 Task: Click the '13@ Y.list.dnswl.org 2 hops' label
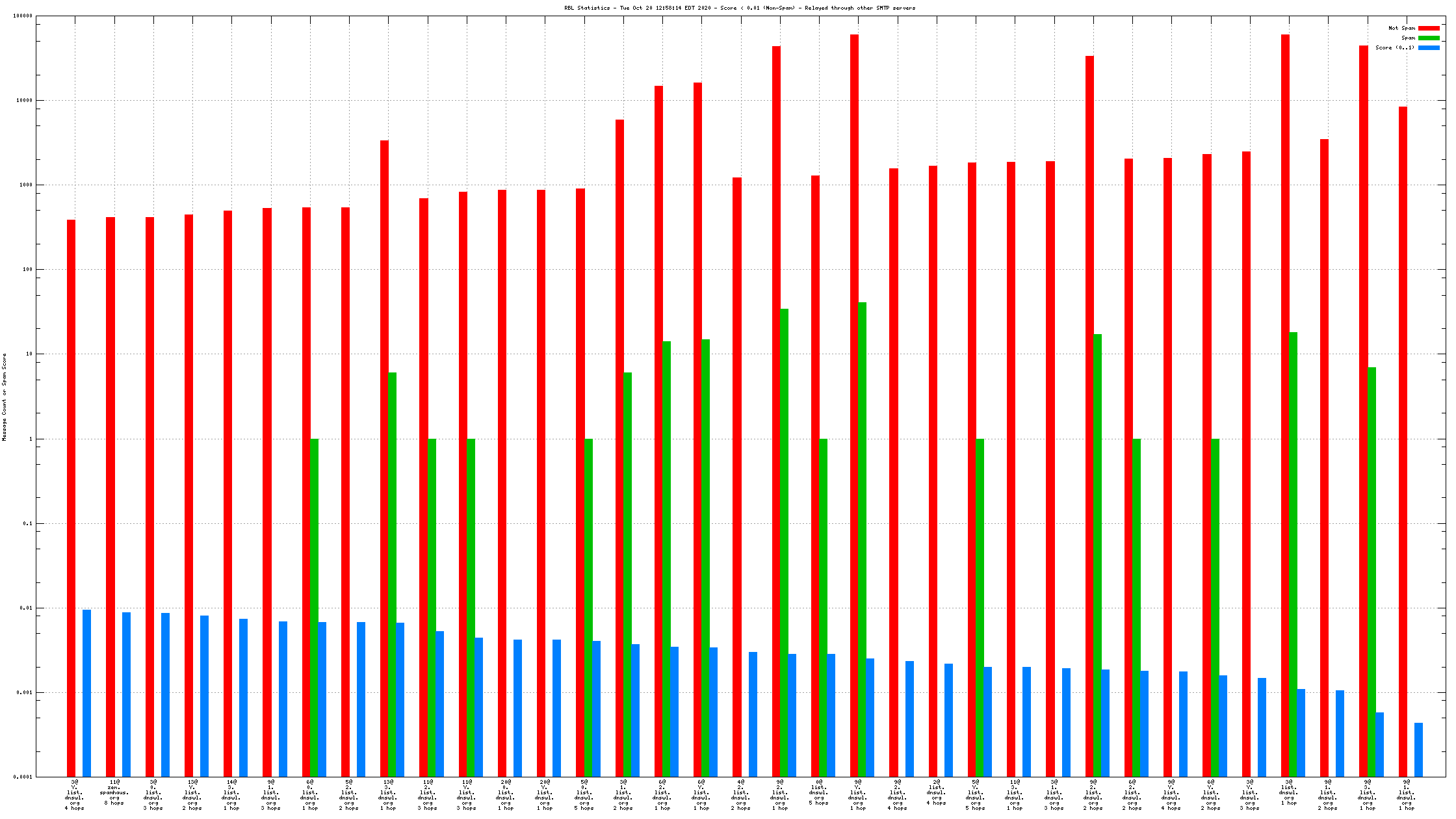(x=192, y=795)
